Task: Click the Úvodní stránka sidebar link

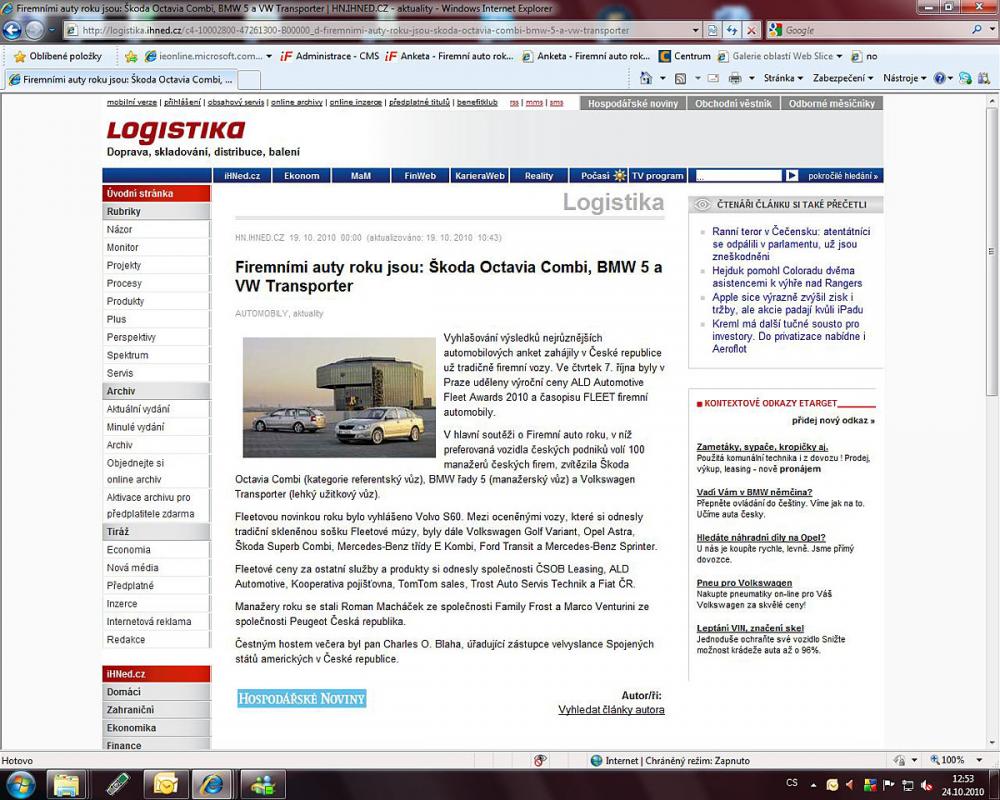Action: [x=156, y=193]
